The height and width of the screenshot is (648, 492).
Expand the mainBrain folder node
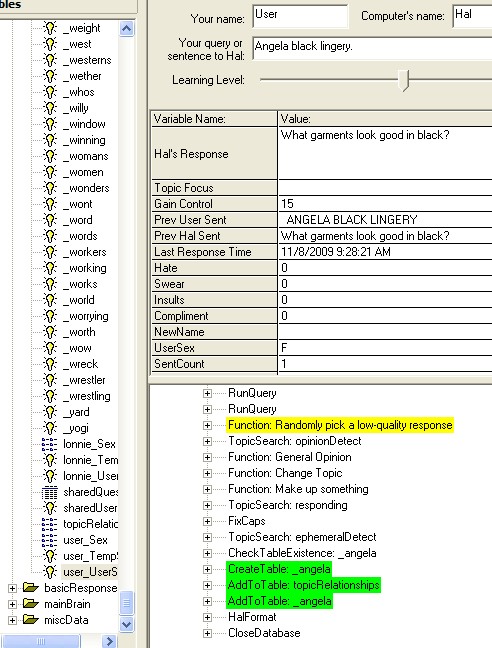click(12, 604)
